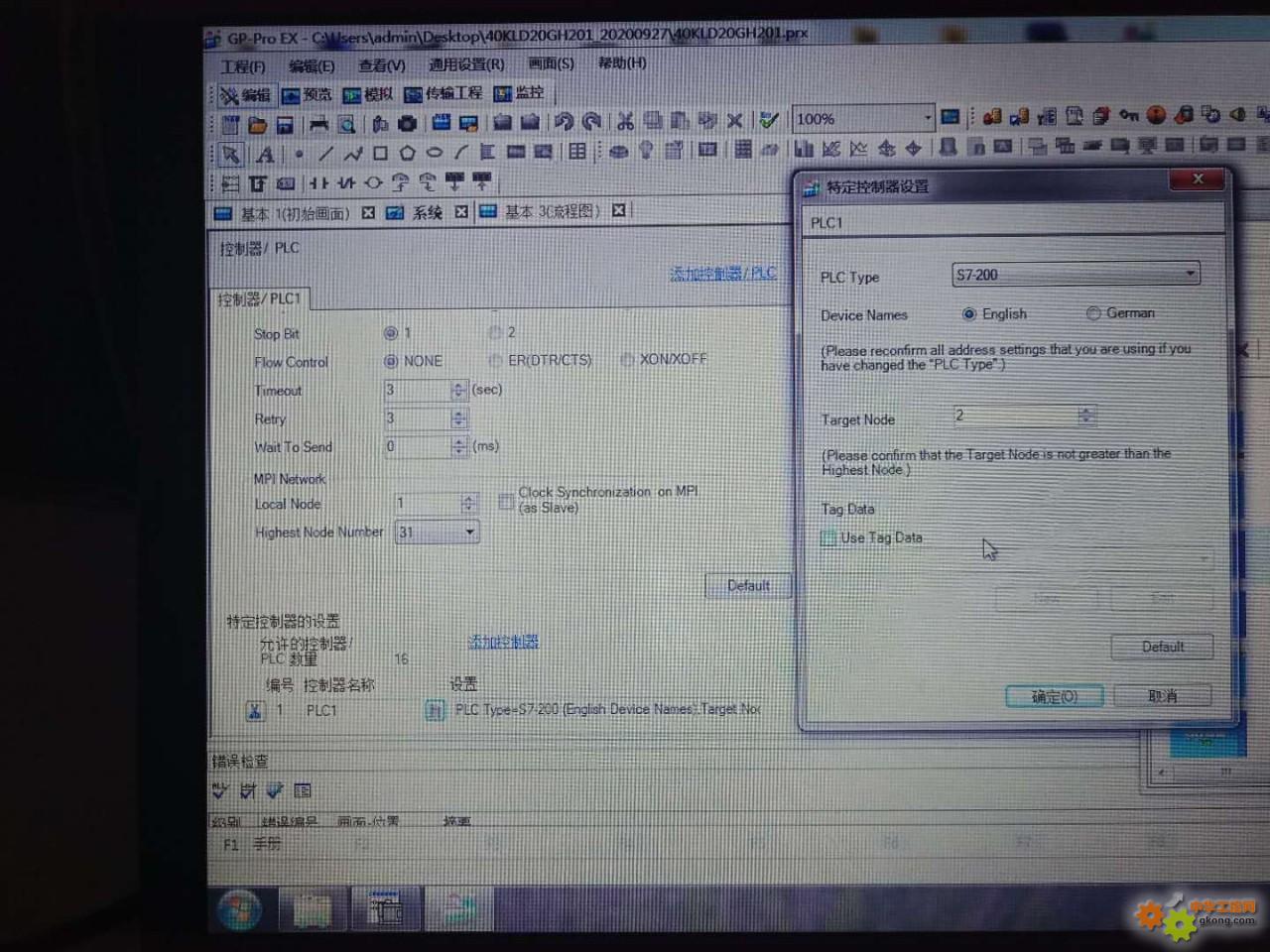This screenshot has height=952, width=1270.
Task: Click the bar graph part icon
Action: point(804,148)
